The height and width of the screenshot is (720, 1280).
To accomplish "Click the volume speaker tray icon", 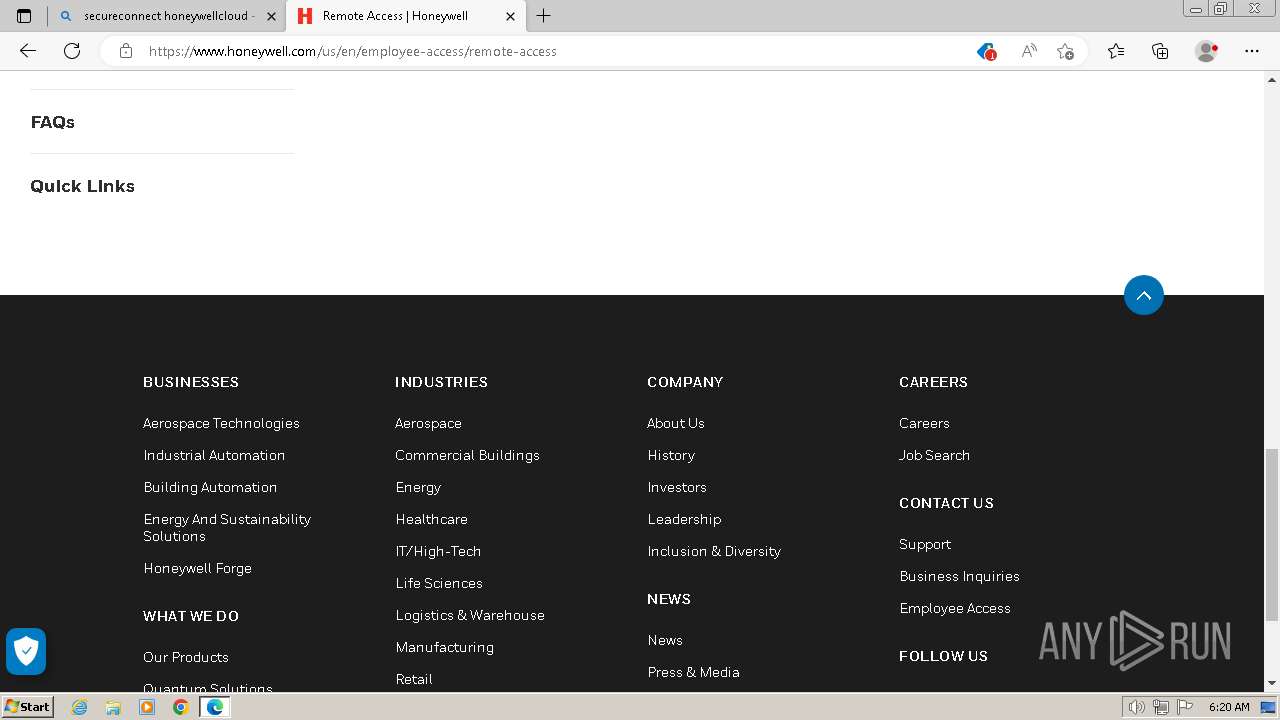I will 1136,707.
